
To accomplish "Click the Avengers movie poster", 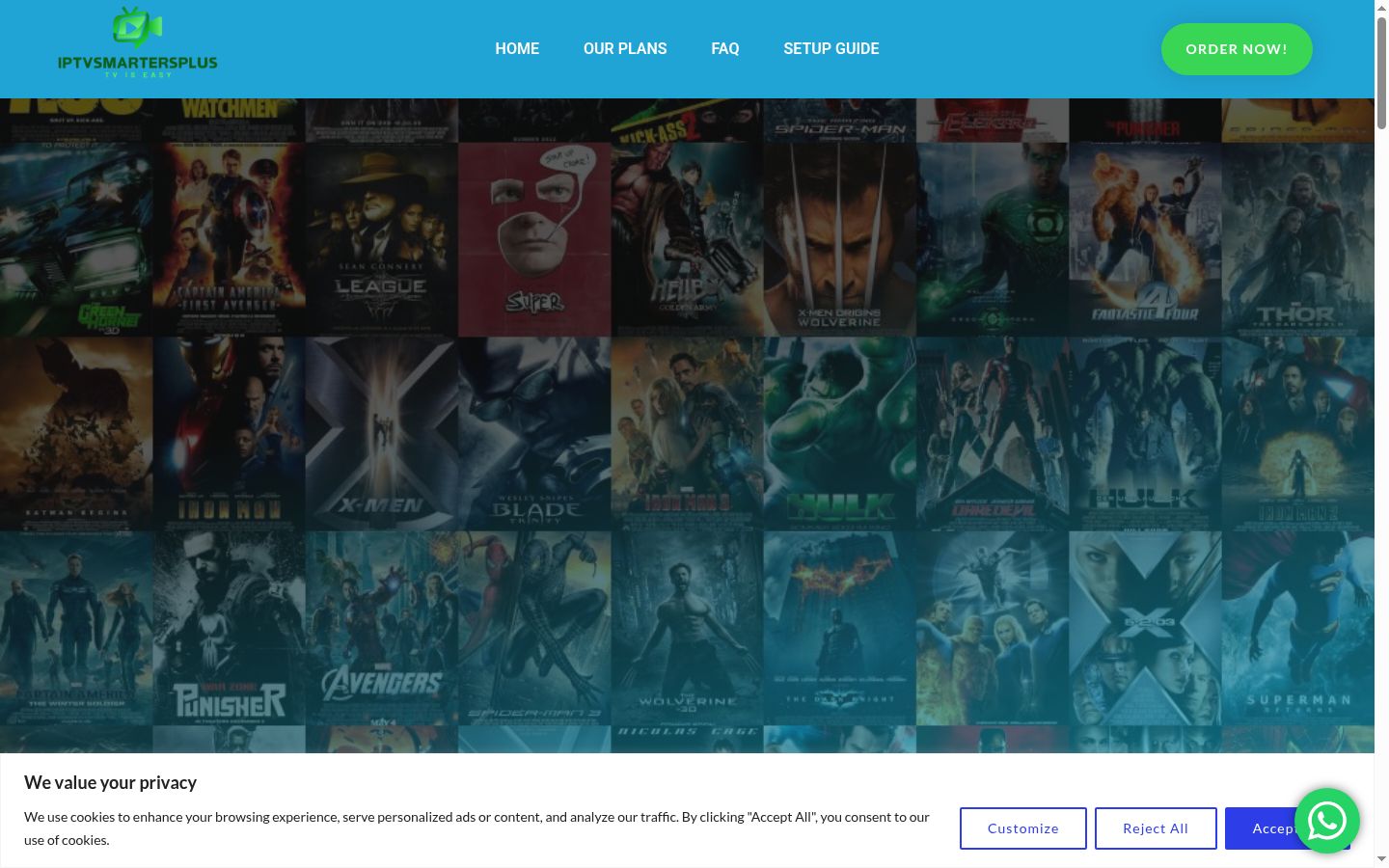I will (382, 628).
